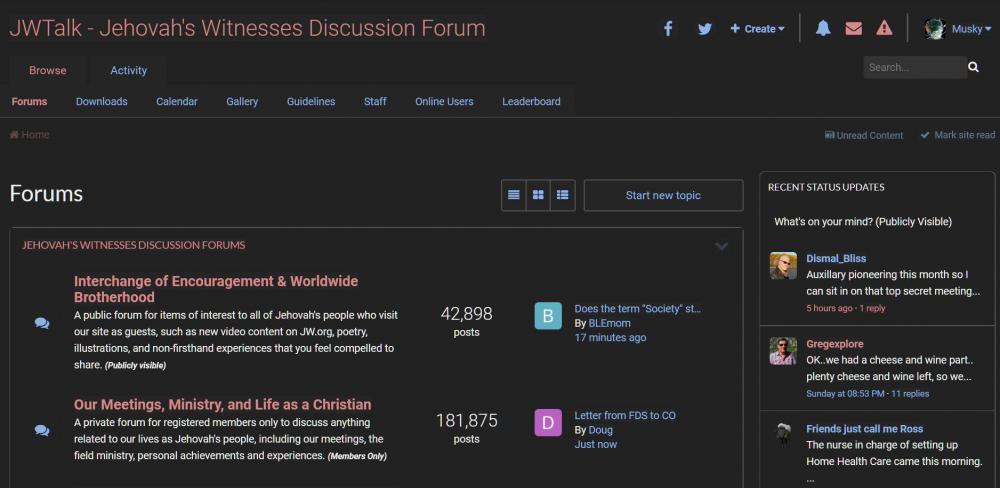Click the Mark site read link
The image size is (1000, 488).
coord(958,135)
